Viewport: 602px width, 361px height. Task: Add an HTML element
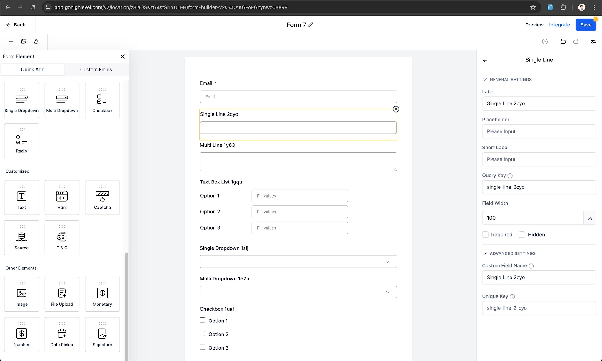tap(62, 197)
